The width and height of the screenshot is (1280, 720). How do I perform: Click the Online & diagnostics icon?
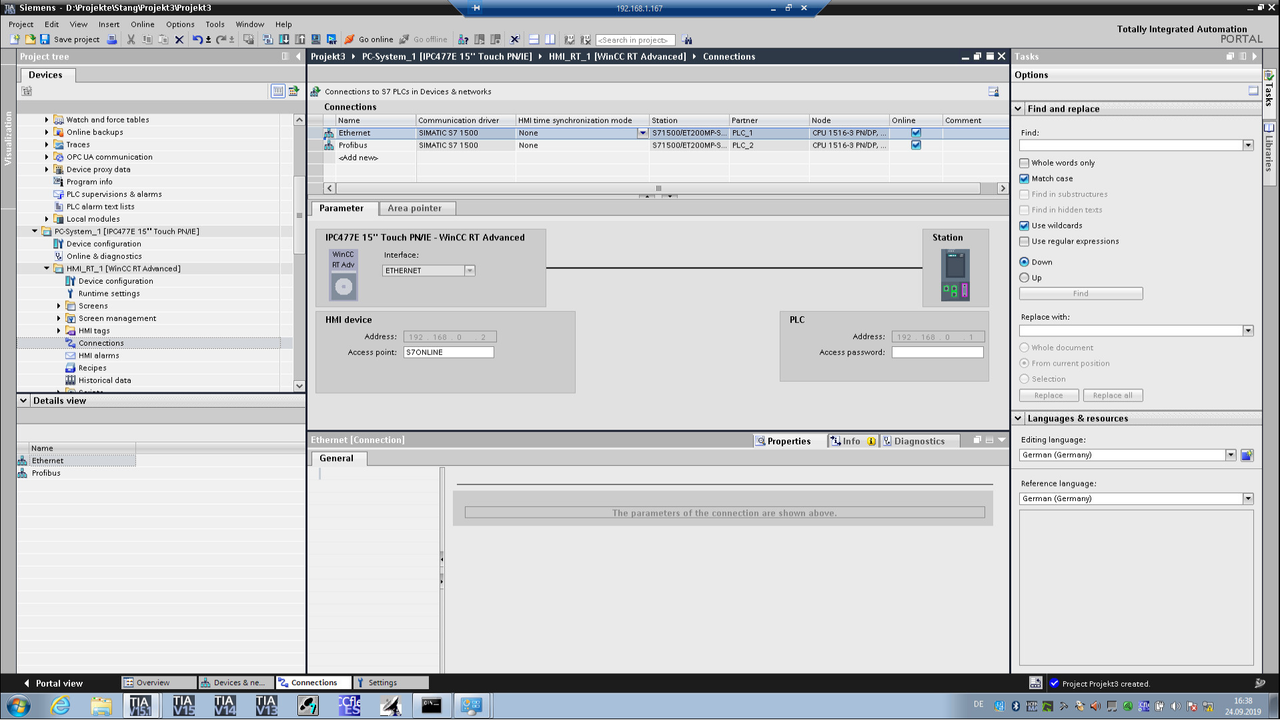pyautogui.click(x=58, y=256)
